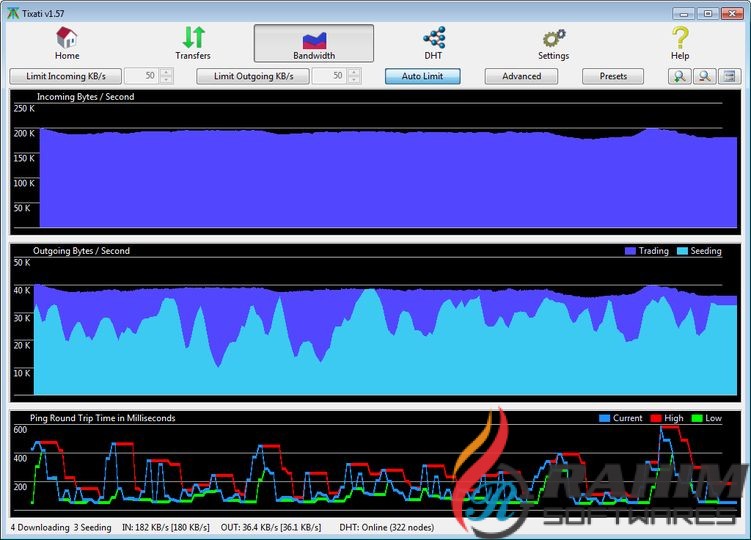Click the zoom out magnifier icon
Viewport: 751px width, 540px height.
click(704, 76)
